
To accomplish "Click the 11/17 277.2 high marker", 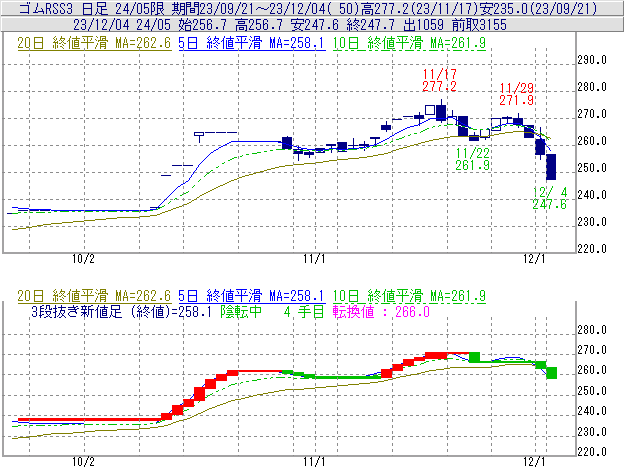I will [x=439, y=80].
